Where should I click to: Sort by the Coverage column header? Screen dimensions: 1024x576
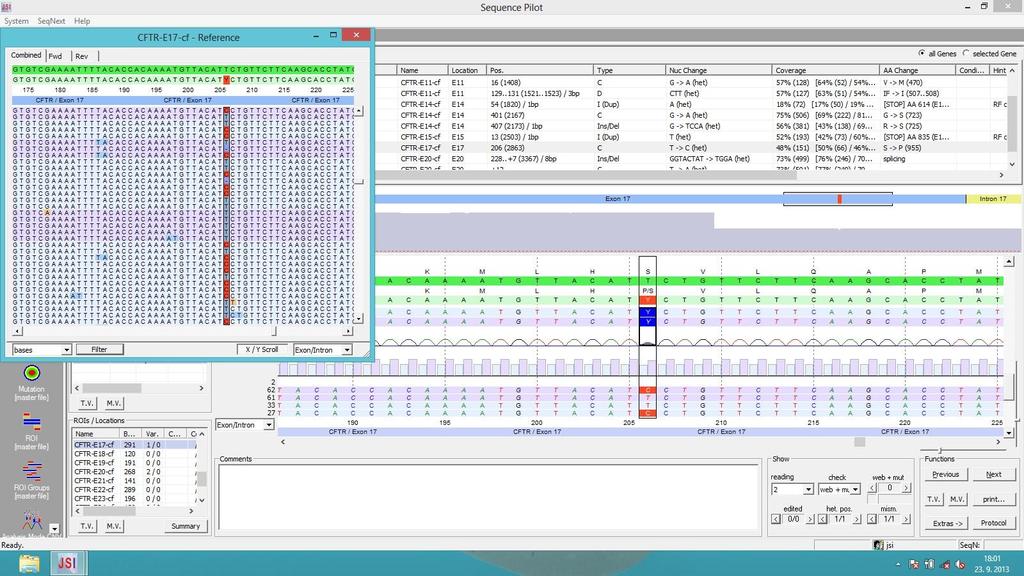[826, 70]
